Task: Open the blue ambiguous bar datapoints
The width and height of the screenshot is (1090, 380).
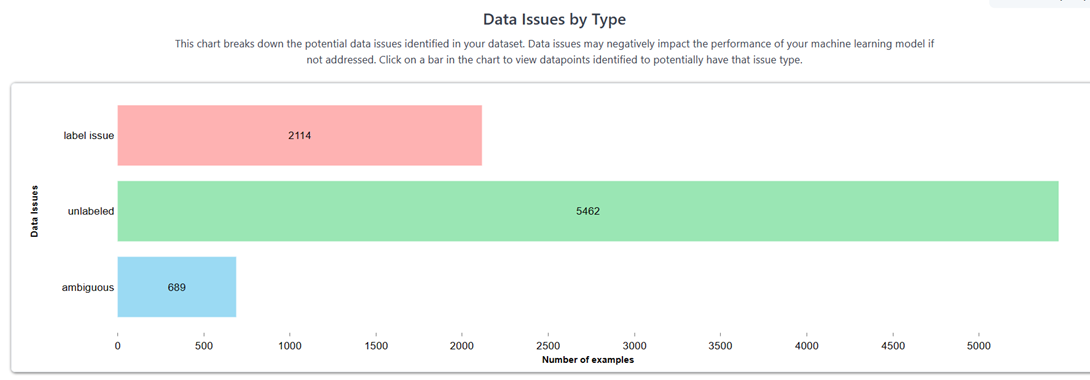Action: (177, 287)
